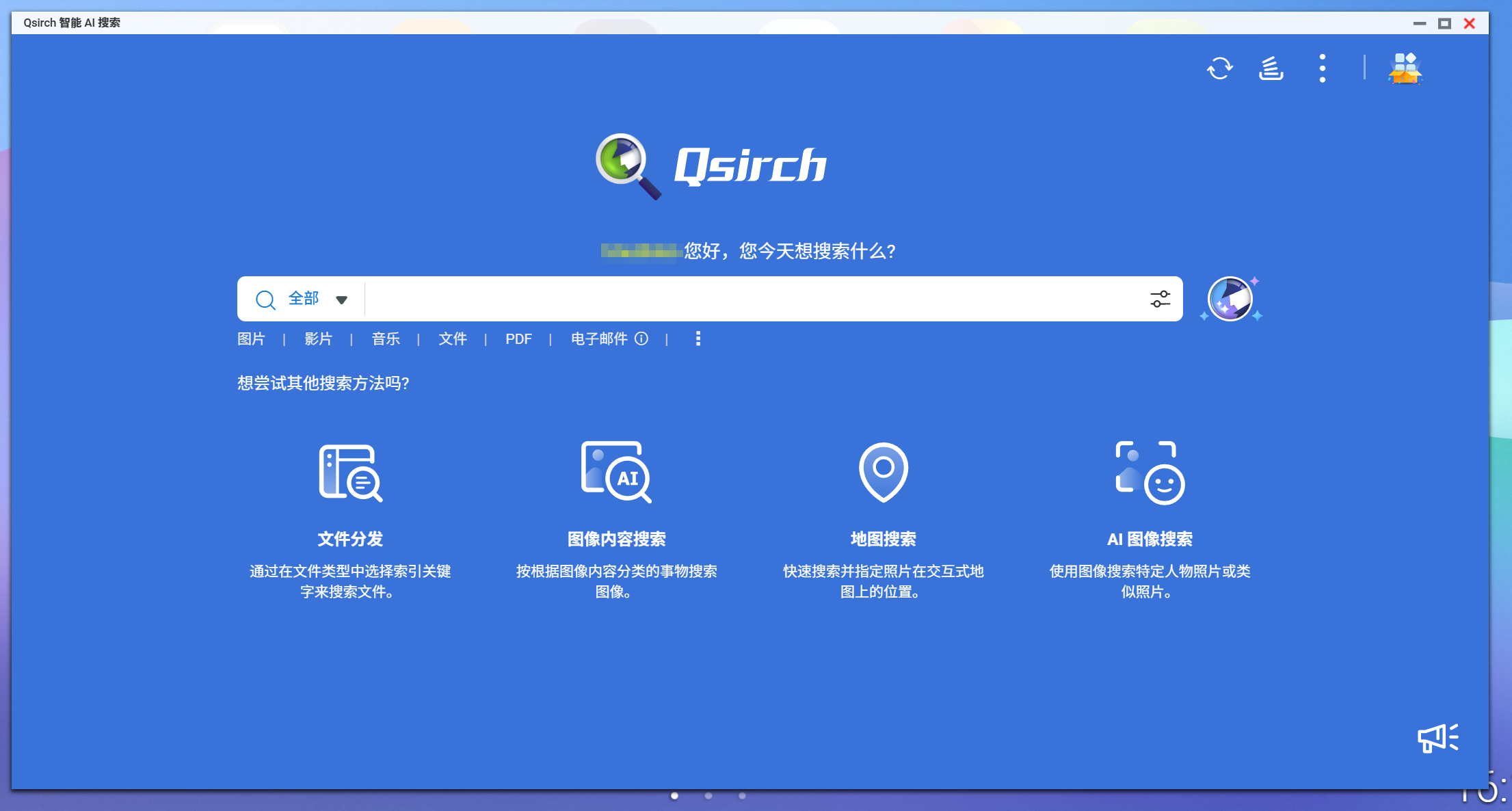Image resolution: width=1512 pixels, height=811 pixels.
Task: Open the stacked layers tasks icon
Action: (x=1271, y=68)
